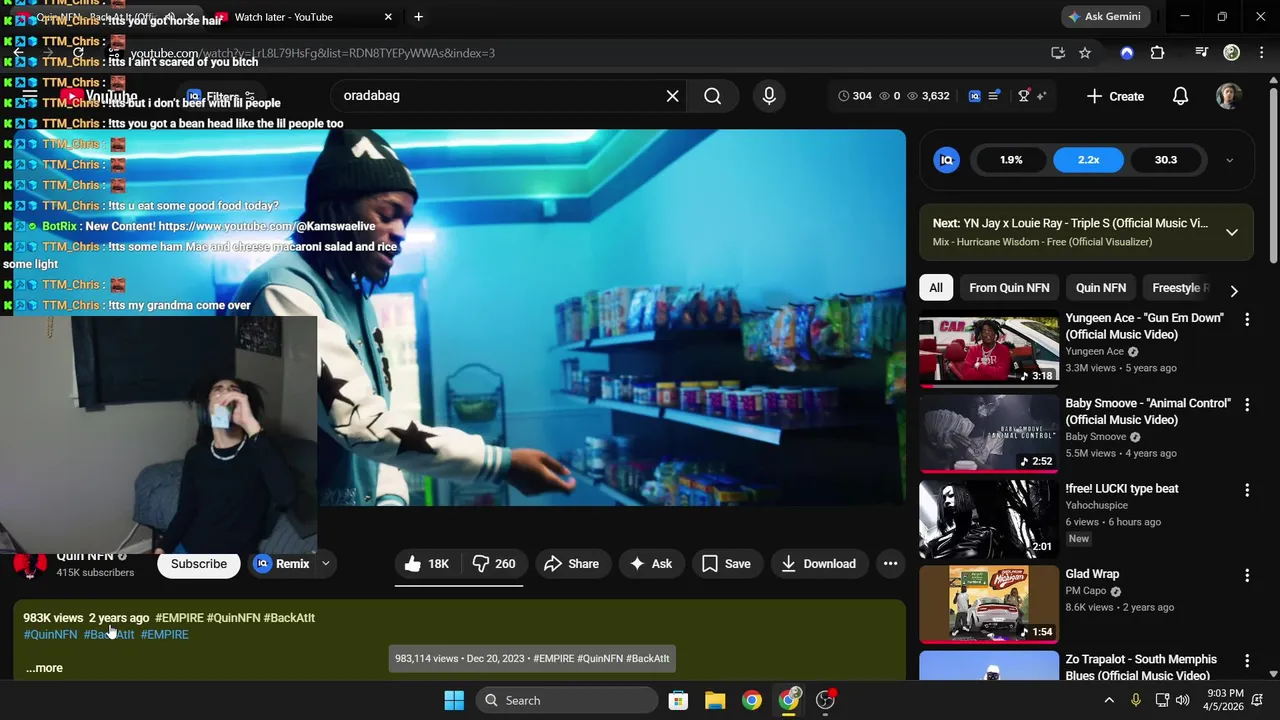
Task: Open Baby Smoove Animal Control thumbnail
Action: tap(988, 434)
